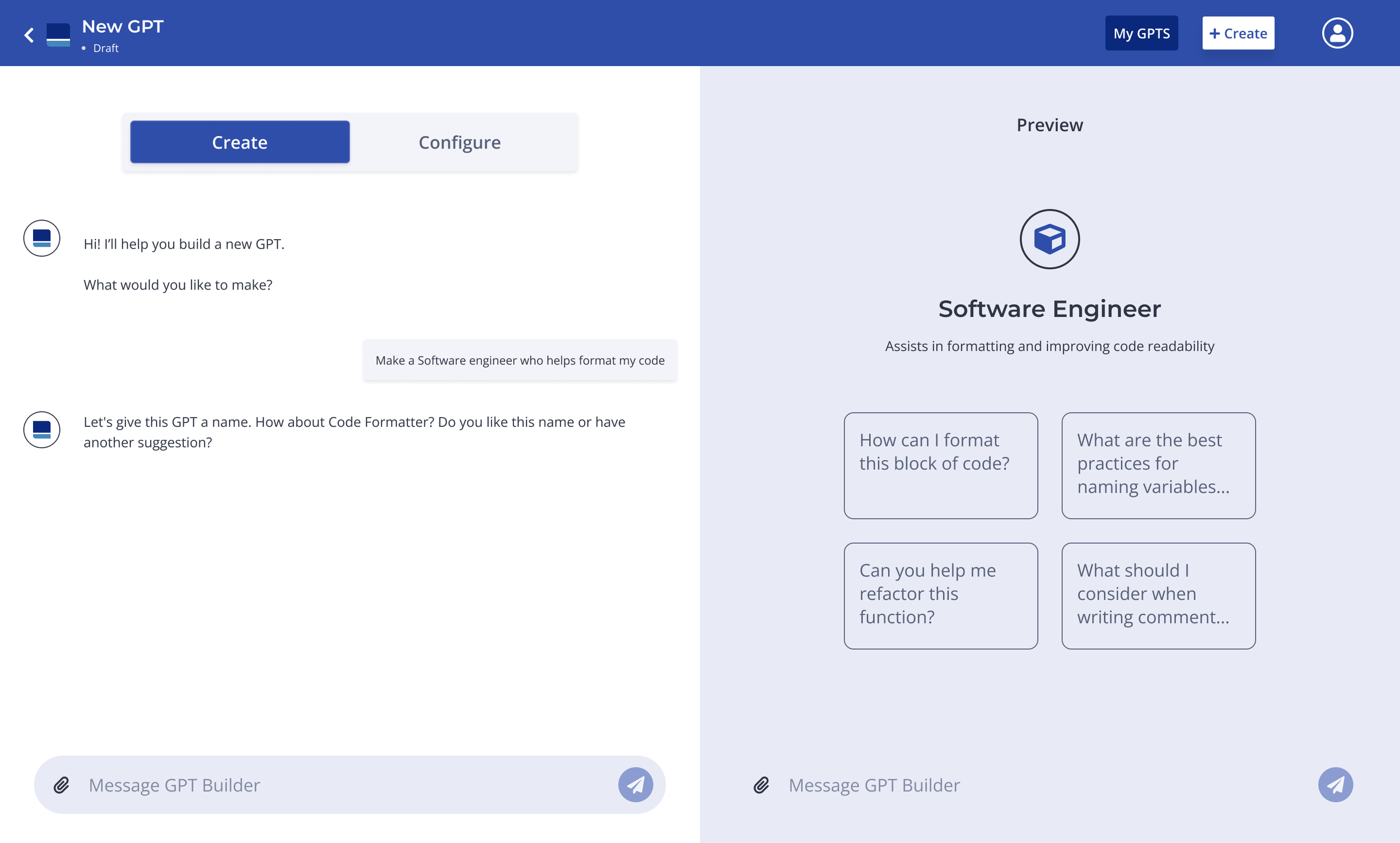Click the 'Draft' status label
The image size is (1400, 843).
[106, 48]
